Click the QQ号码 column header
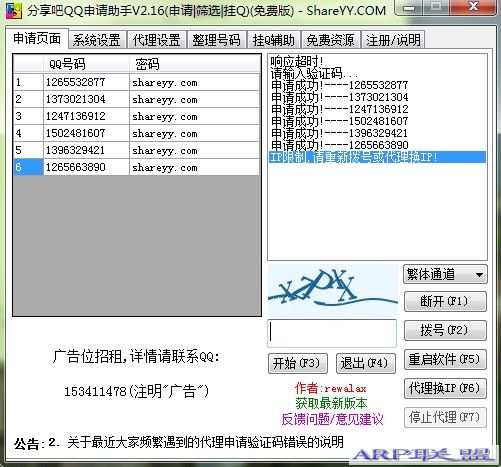Image resolution: width=501 pixels, height=467 pixels. (x=86, y=64)
